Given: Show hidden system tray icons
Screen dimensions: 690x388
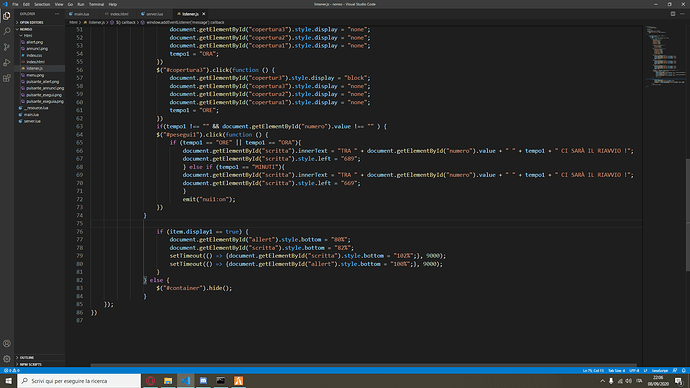Looking at the screenshot, I should click(x=602, y=381).
